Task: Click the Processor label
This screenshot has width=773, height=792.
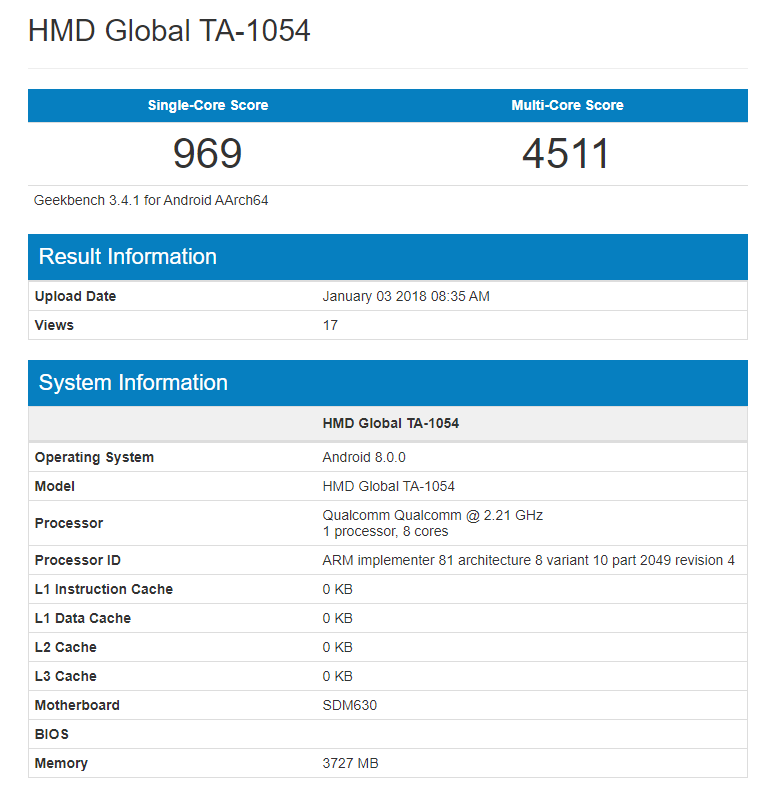Action: point(69,523)
